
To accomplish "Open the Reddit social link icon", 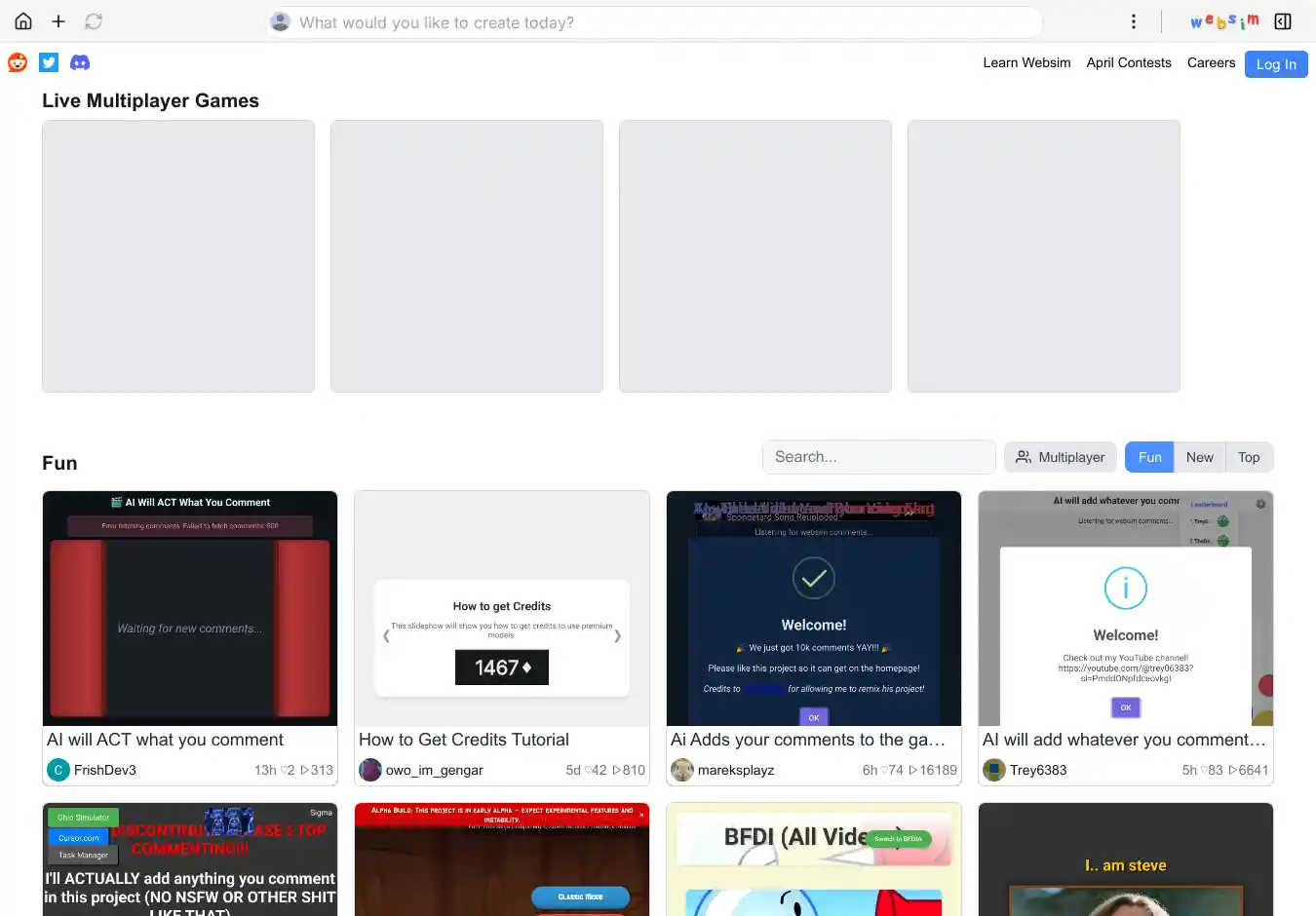I will point(18,62).
